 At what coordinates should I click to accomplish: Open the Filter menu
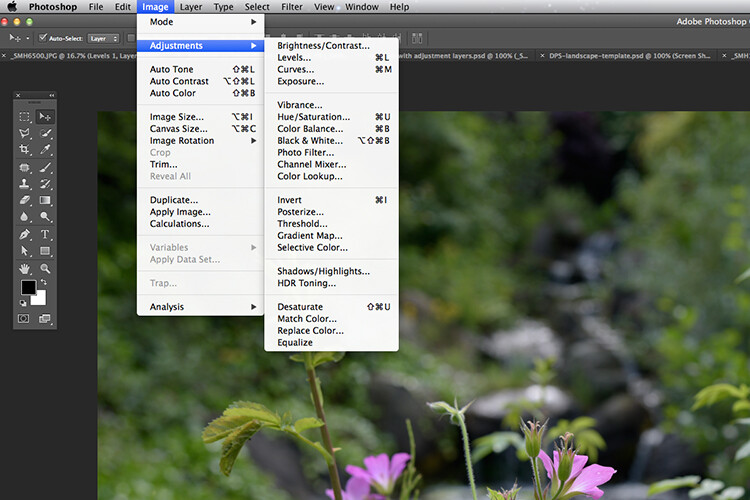292,7
